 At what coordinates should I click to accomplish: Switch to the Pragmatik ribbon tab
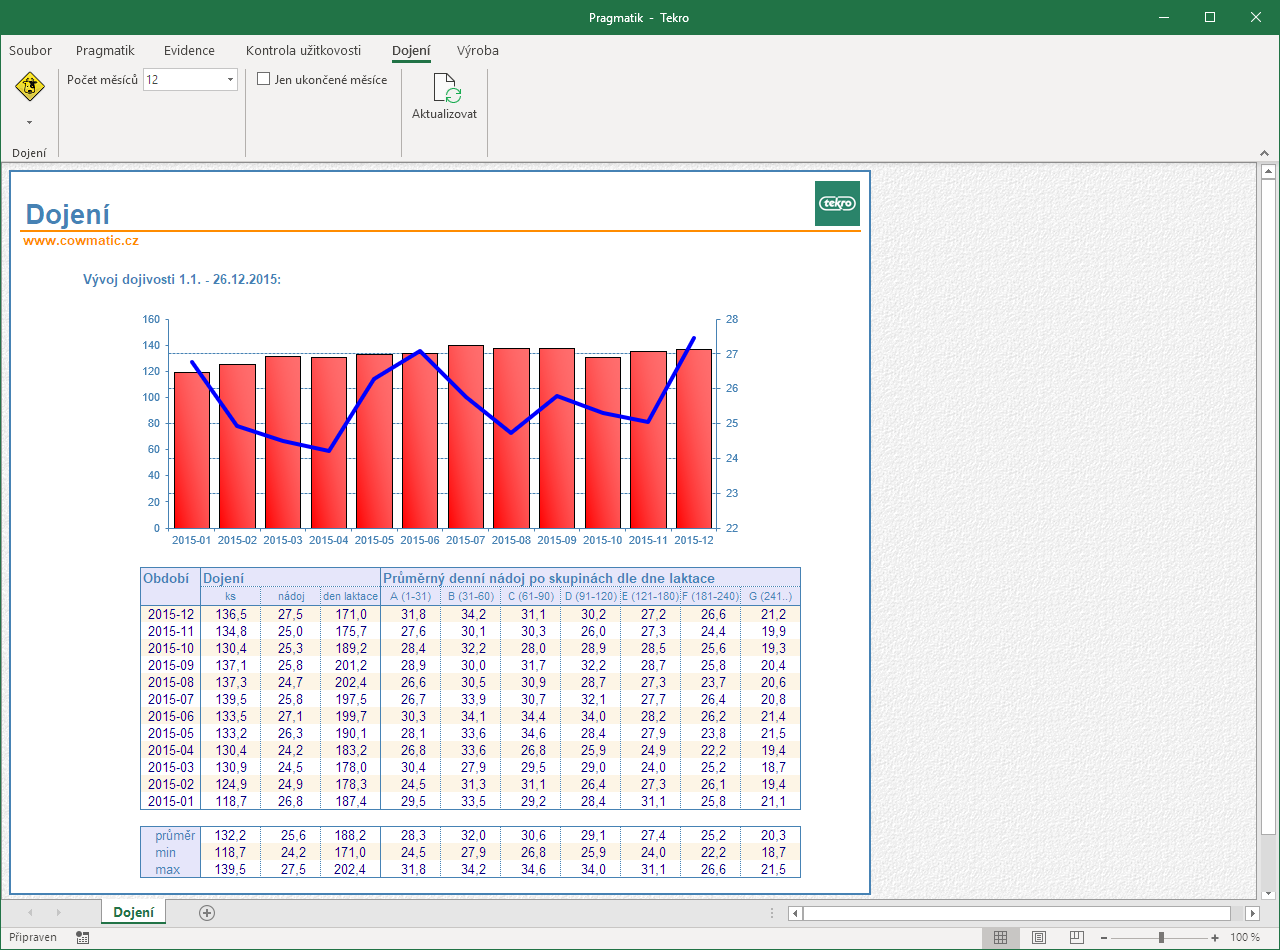[105, 50]
